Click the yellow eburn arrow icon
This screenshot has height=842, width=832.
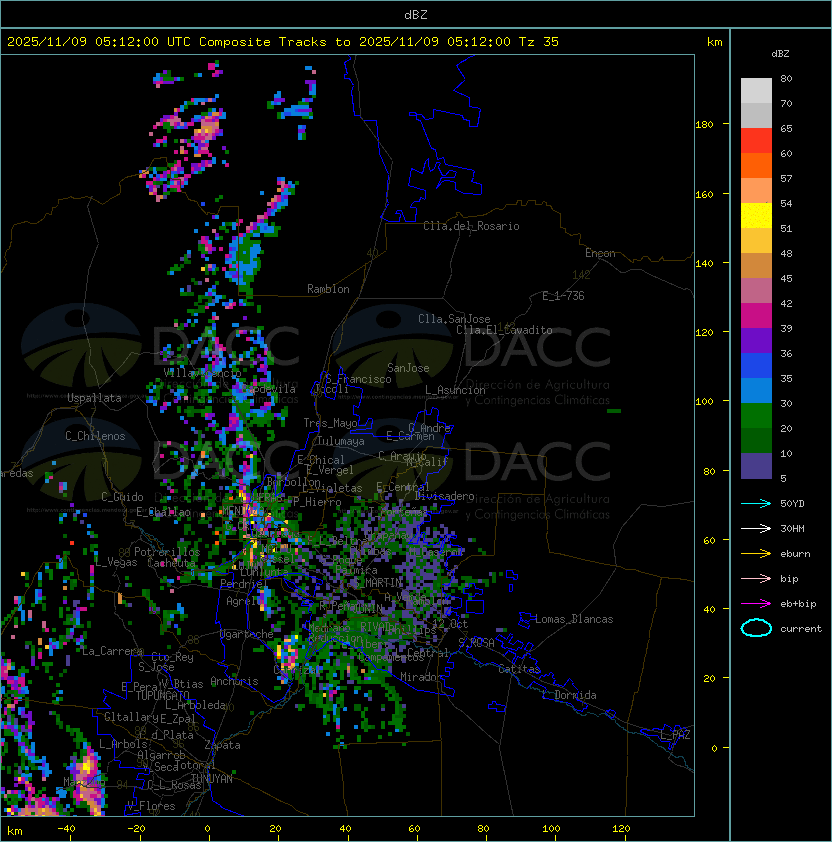pyautogui.click(x=756, y=554)
